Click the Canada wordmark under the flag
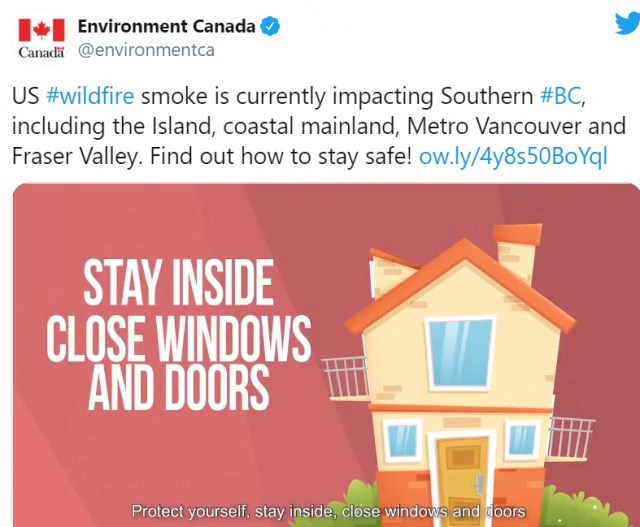 click(41, 53)
